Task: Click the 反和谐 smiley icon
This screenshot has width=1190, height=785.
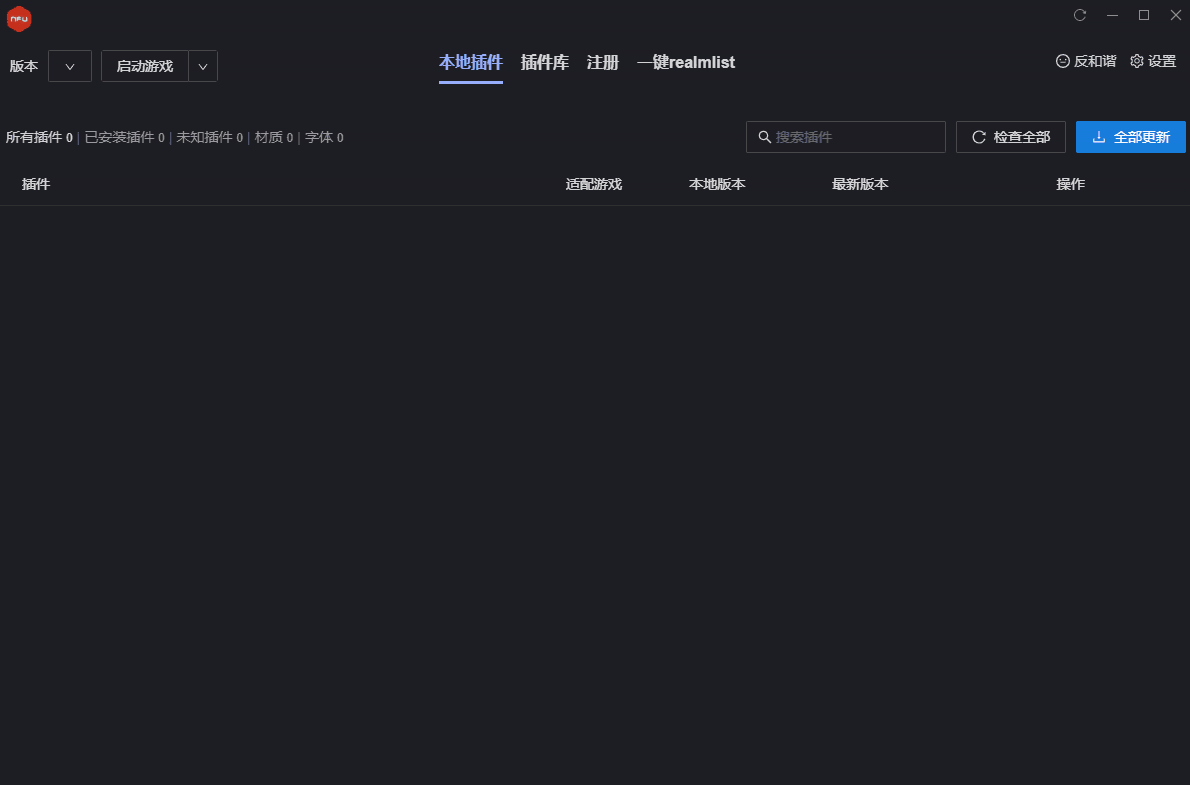Action: (x=1061, y=61)
